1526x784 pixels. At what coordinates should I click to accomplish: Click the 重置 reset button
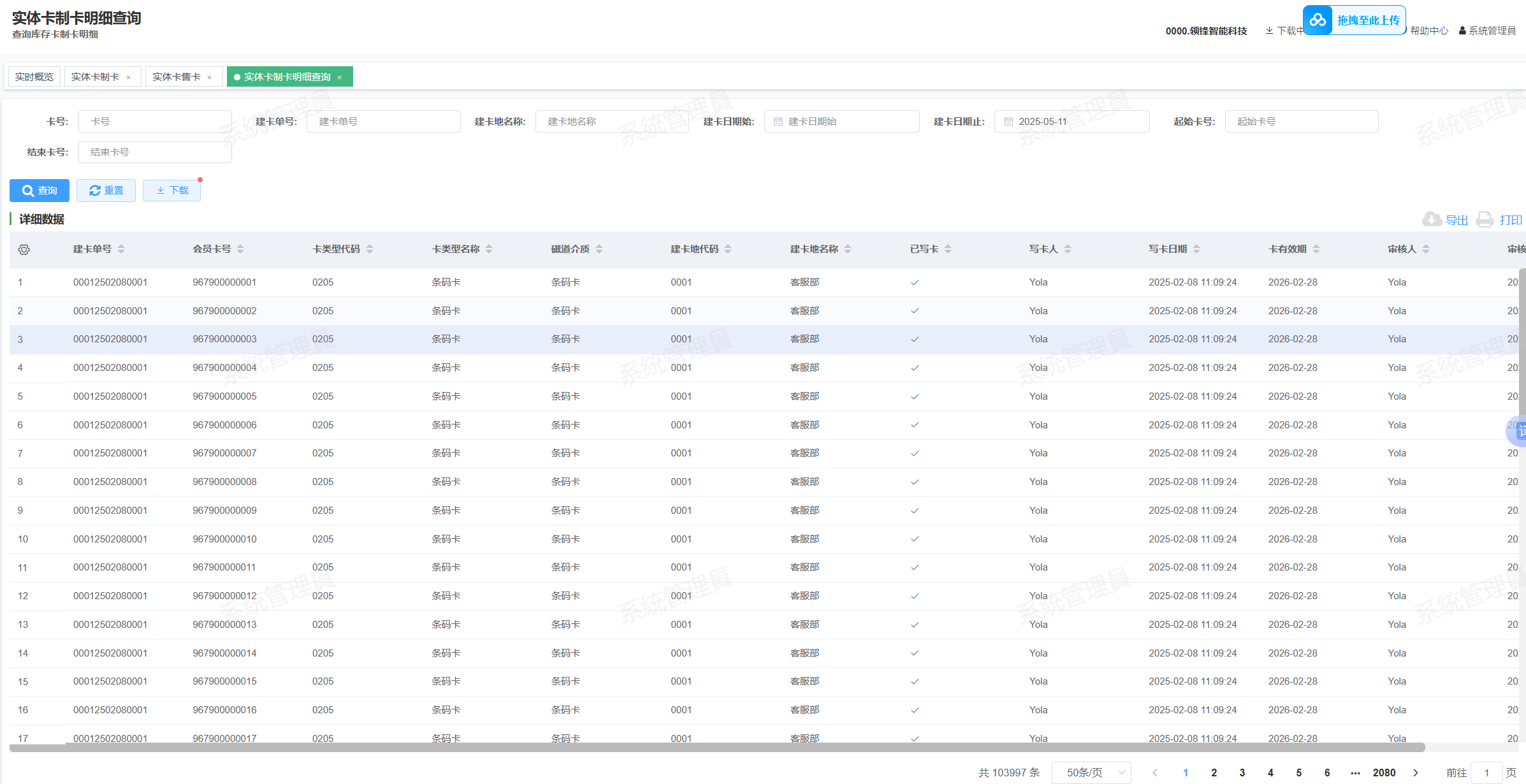click(106, 191)
